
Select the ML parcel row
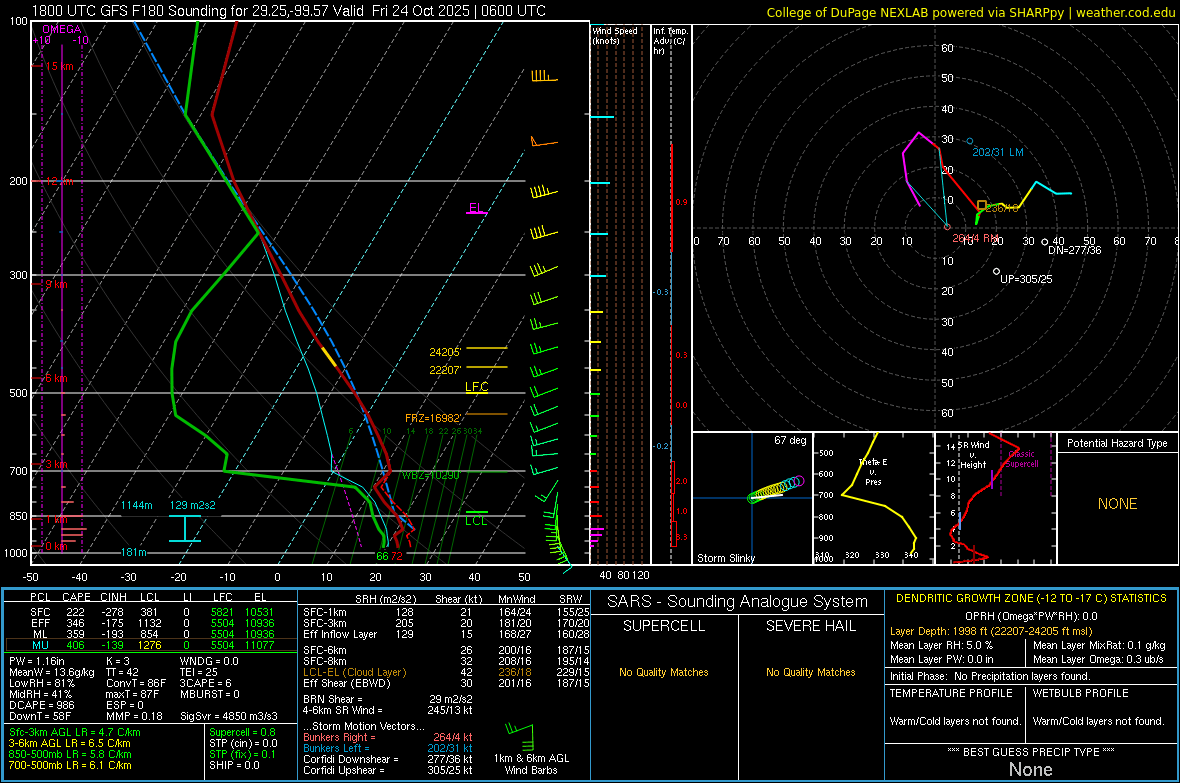coord(151,634)
